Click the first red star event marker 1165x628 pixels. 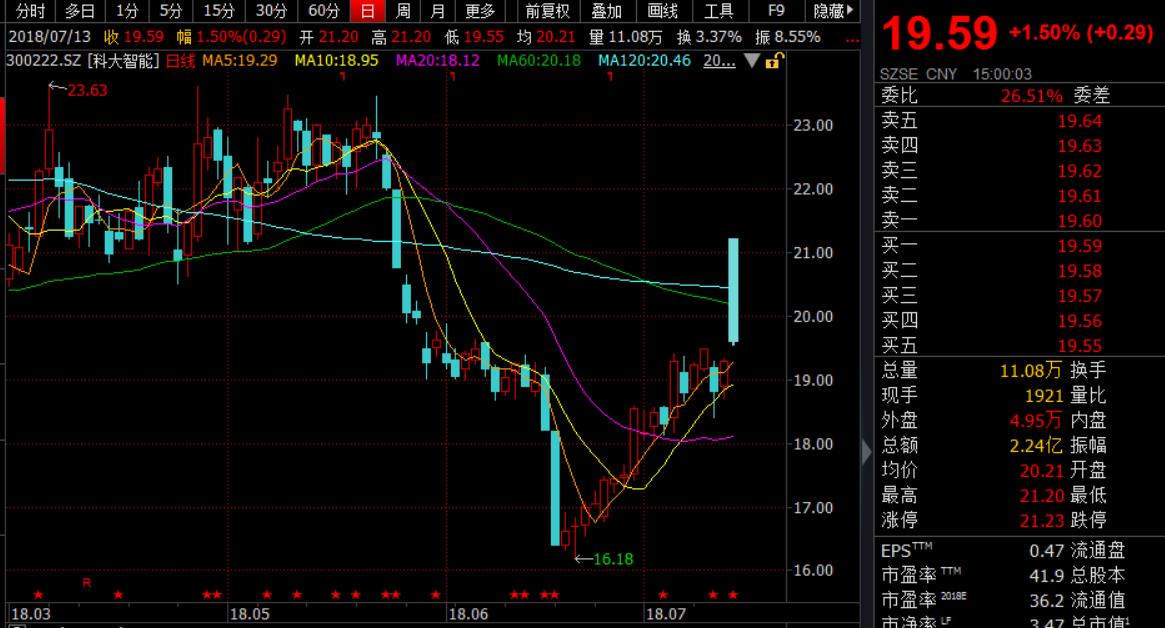[x=38, y=595]
